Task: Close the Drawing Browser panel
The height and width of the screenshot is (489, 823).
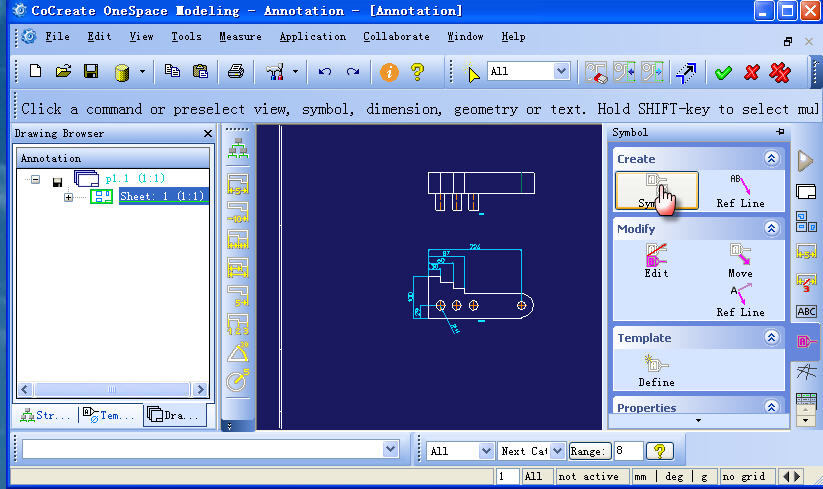Action: pyautogui.click(x=208, y=134)
